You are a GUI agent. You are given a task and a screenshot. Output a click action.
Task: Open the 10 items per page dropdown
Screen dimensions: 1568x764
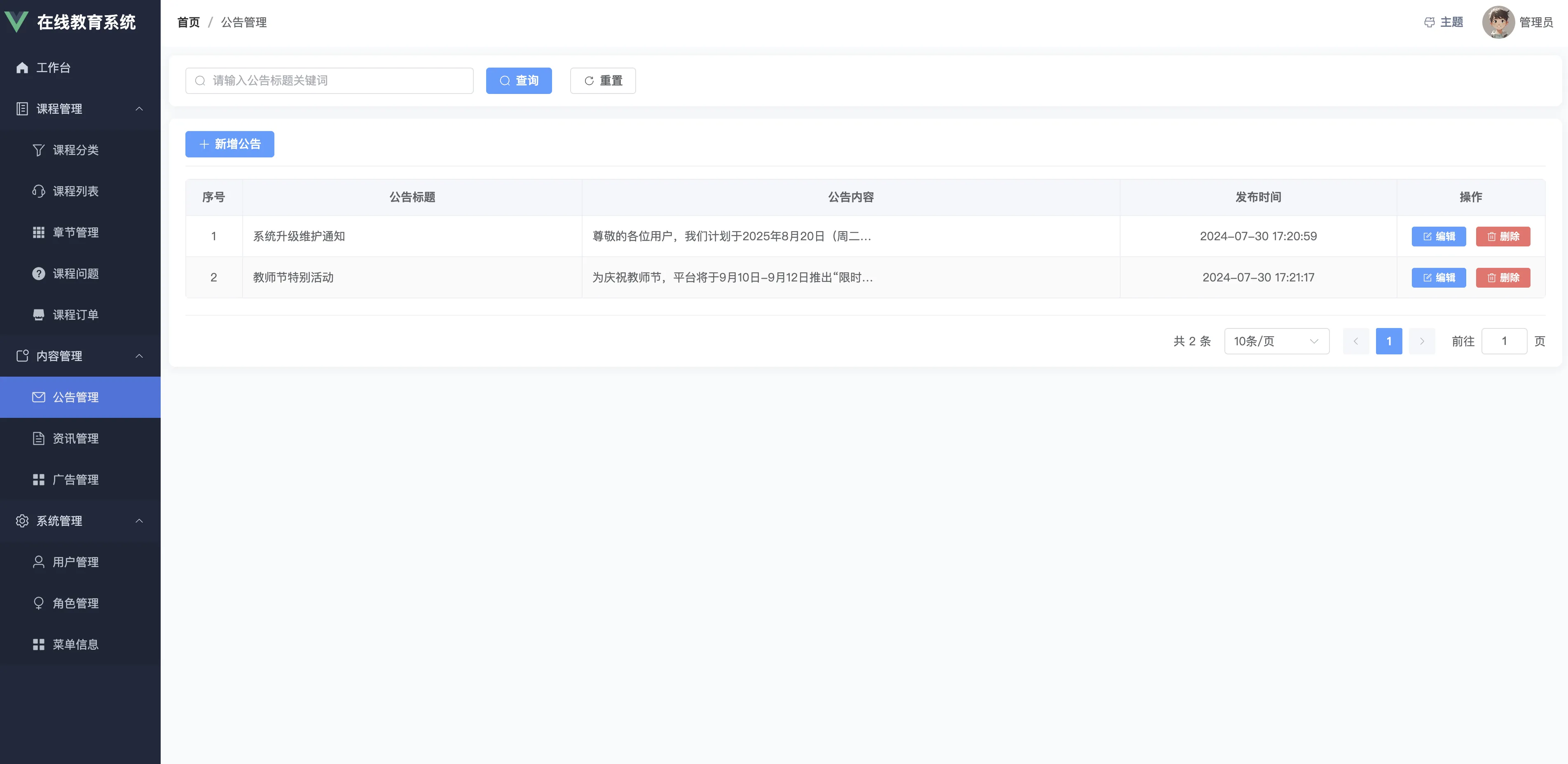(1276, 342)
